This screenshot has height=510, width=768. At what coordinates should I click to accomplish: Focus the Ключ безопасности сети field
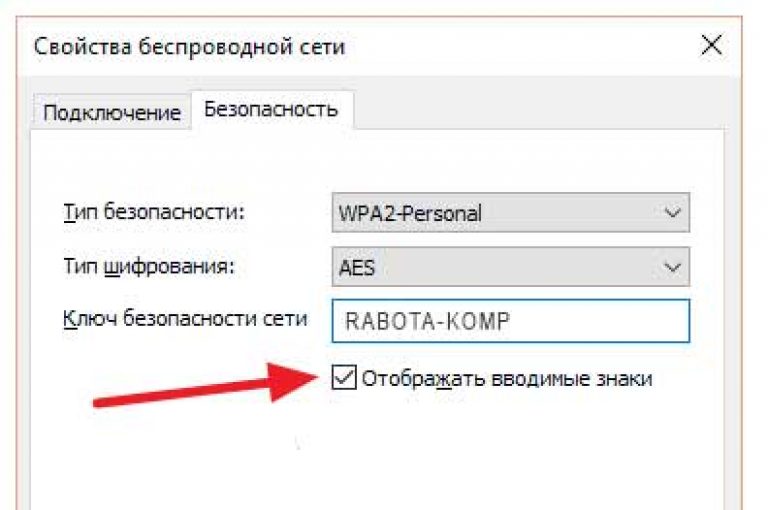pyautogui.click(x=510, y=321)
